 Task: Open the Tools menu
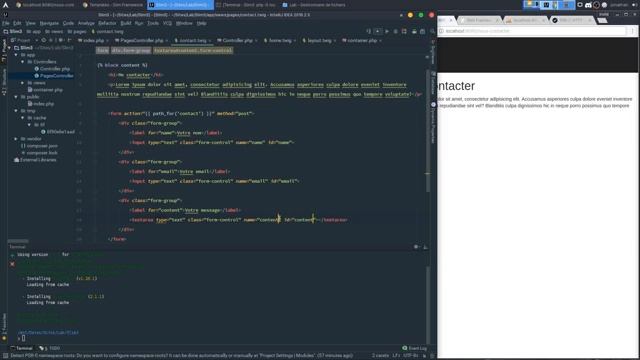(x=153, y=23)
